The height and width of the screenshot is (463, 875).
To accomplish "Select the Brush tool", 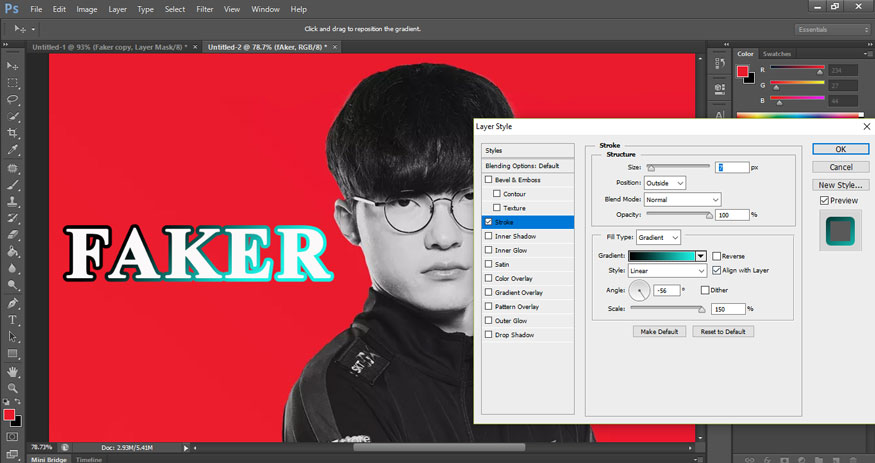I will pos(12,185).
